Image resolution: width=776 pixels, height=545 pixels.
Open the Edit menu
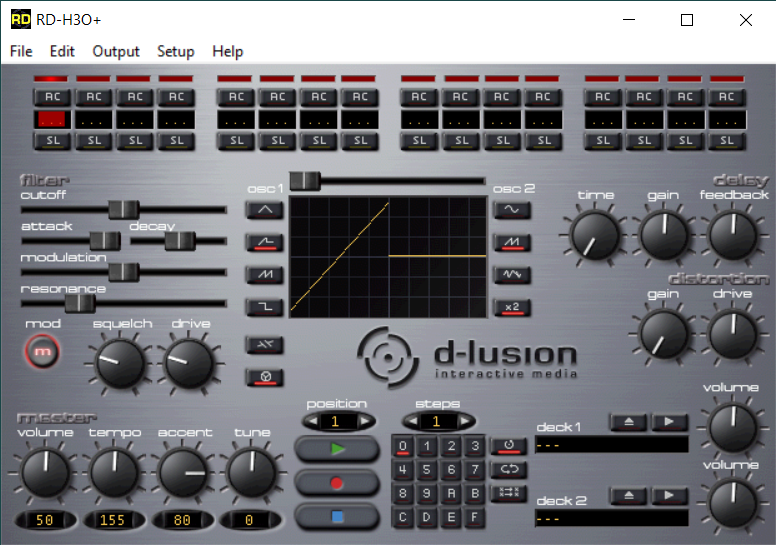pyautogui.click(x=62, y=51)
